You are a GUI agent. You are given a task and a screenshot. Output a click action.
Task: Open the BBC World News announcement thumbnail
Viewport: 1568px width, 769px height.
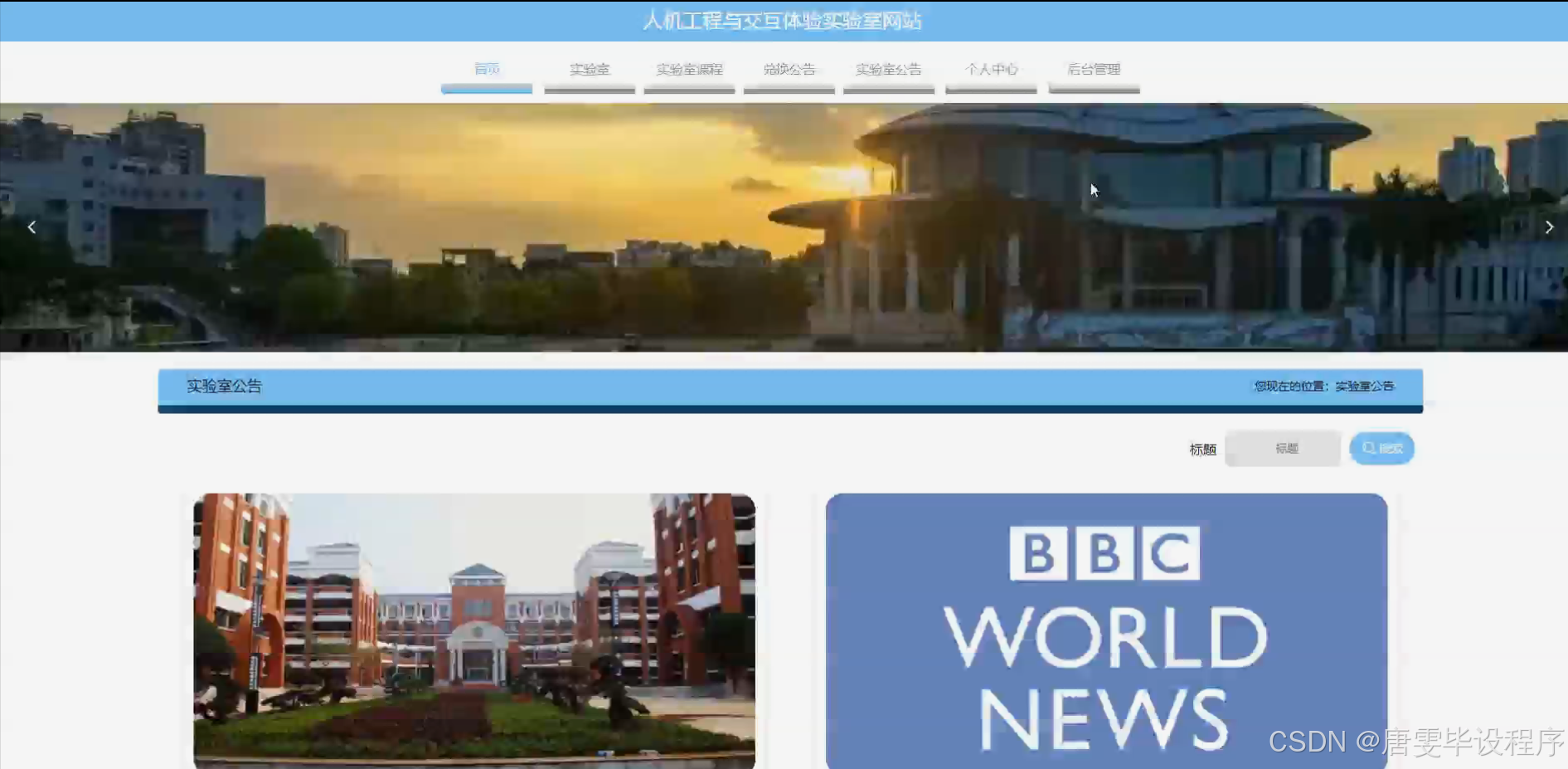1106,631
